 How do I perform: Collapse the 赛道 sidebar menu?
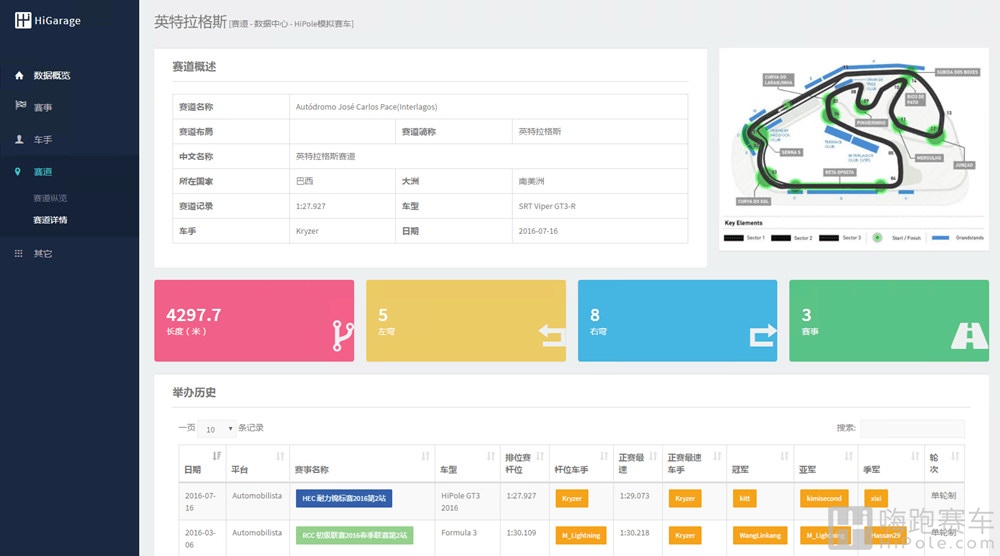tap(43, 172)
